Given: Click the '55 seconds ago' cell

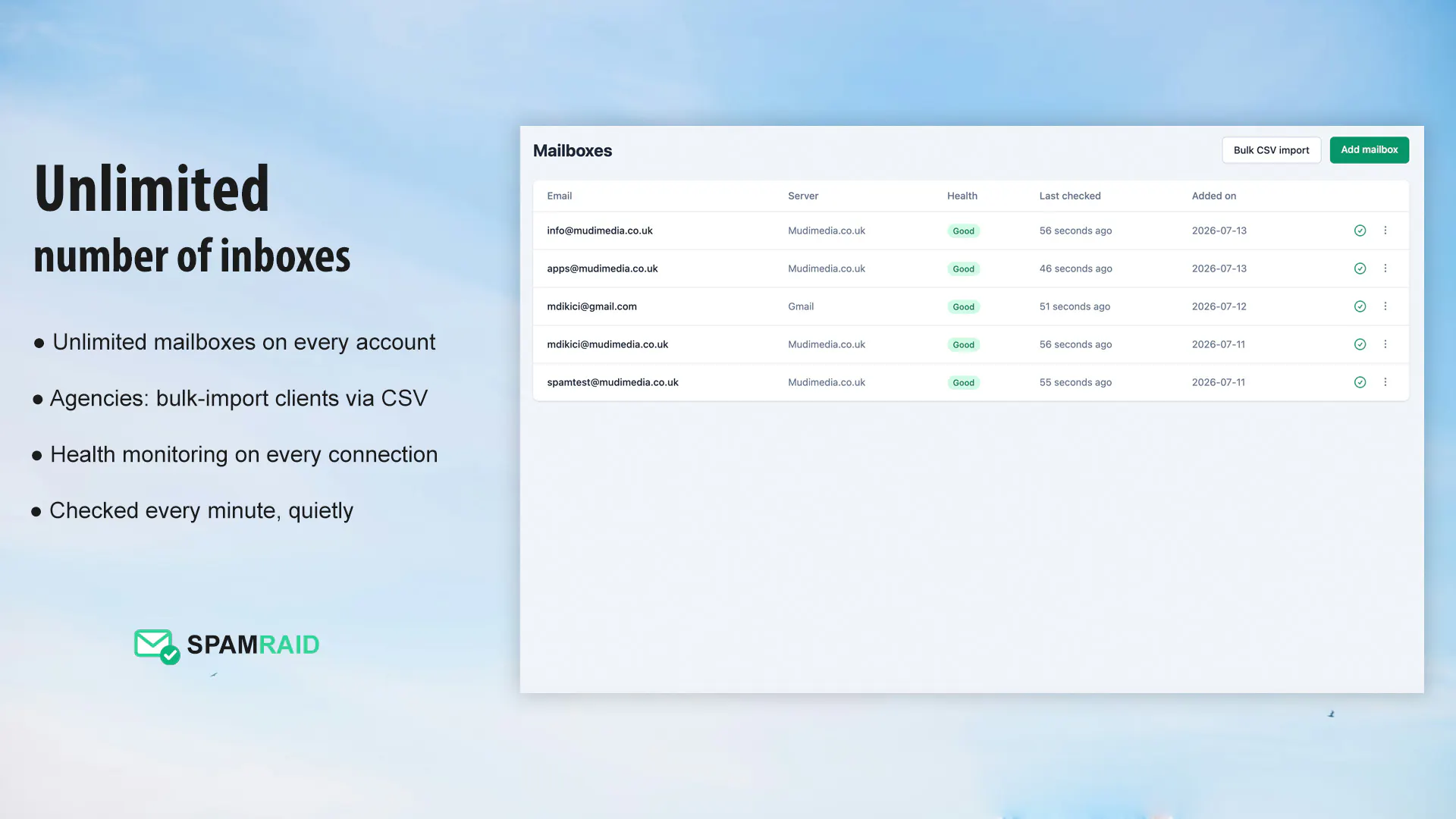Looking at the screenshot, I should click(1075, 382).
